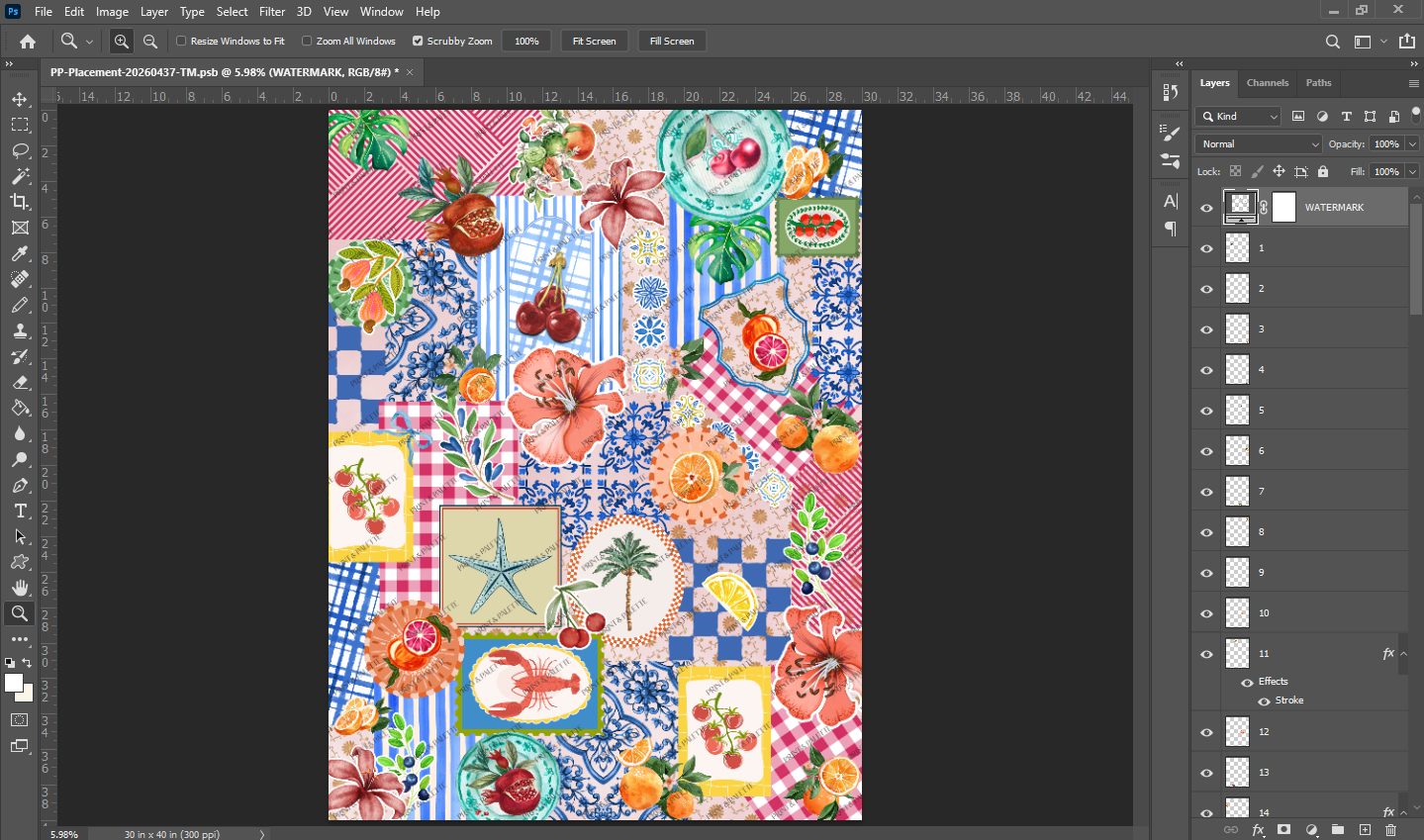The image size is (1424, 840).
Task: Open the search icon in options bar
Action: [x=1333, y=42]
